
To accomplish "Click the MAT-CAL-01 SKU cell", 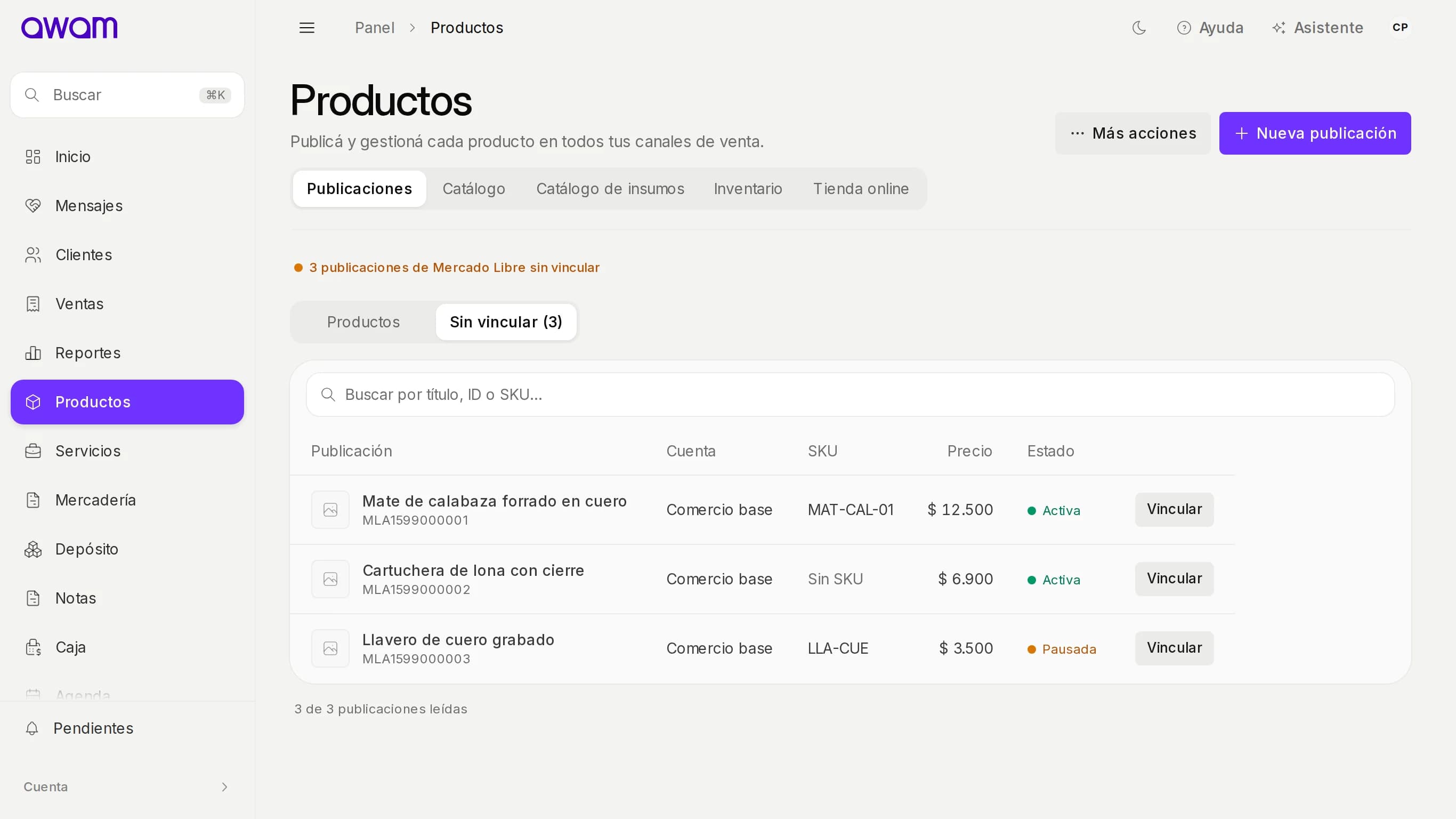I will 850,510.
